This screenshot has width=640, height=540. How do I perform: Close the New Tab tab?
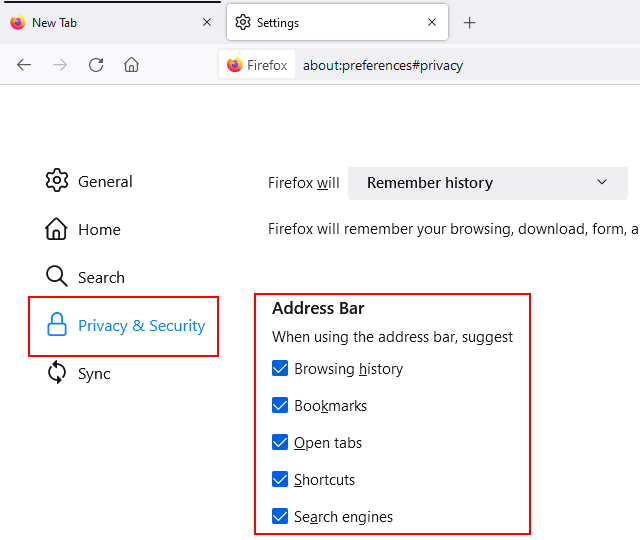(x=207, y=22)
